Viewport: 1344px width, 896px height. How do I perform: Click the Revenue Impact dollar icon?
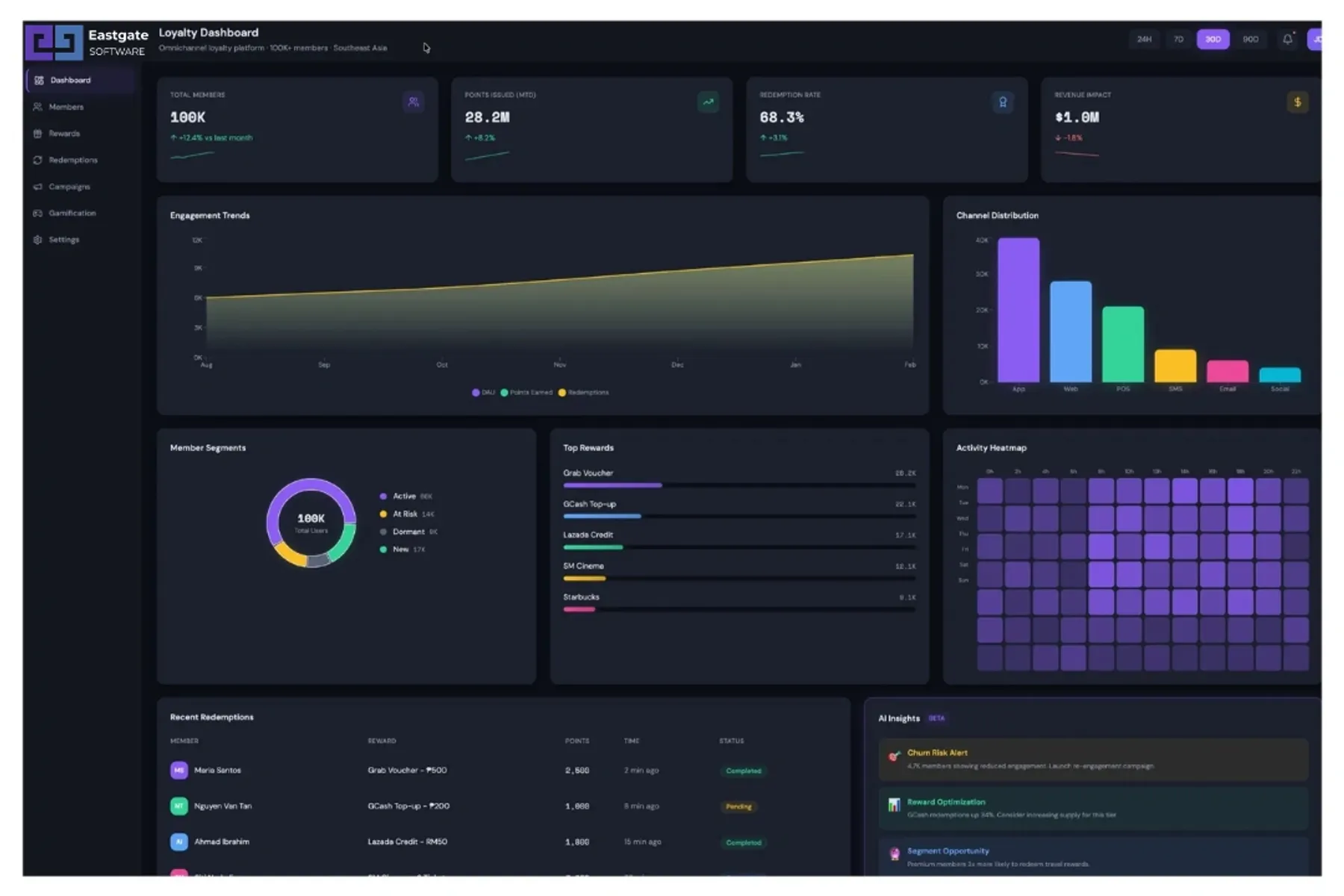point(1298,102)
